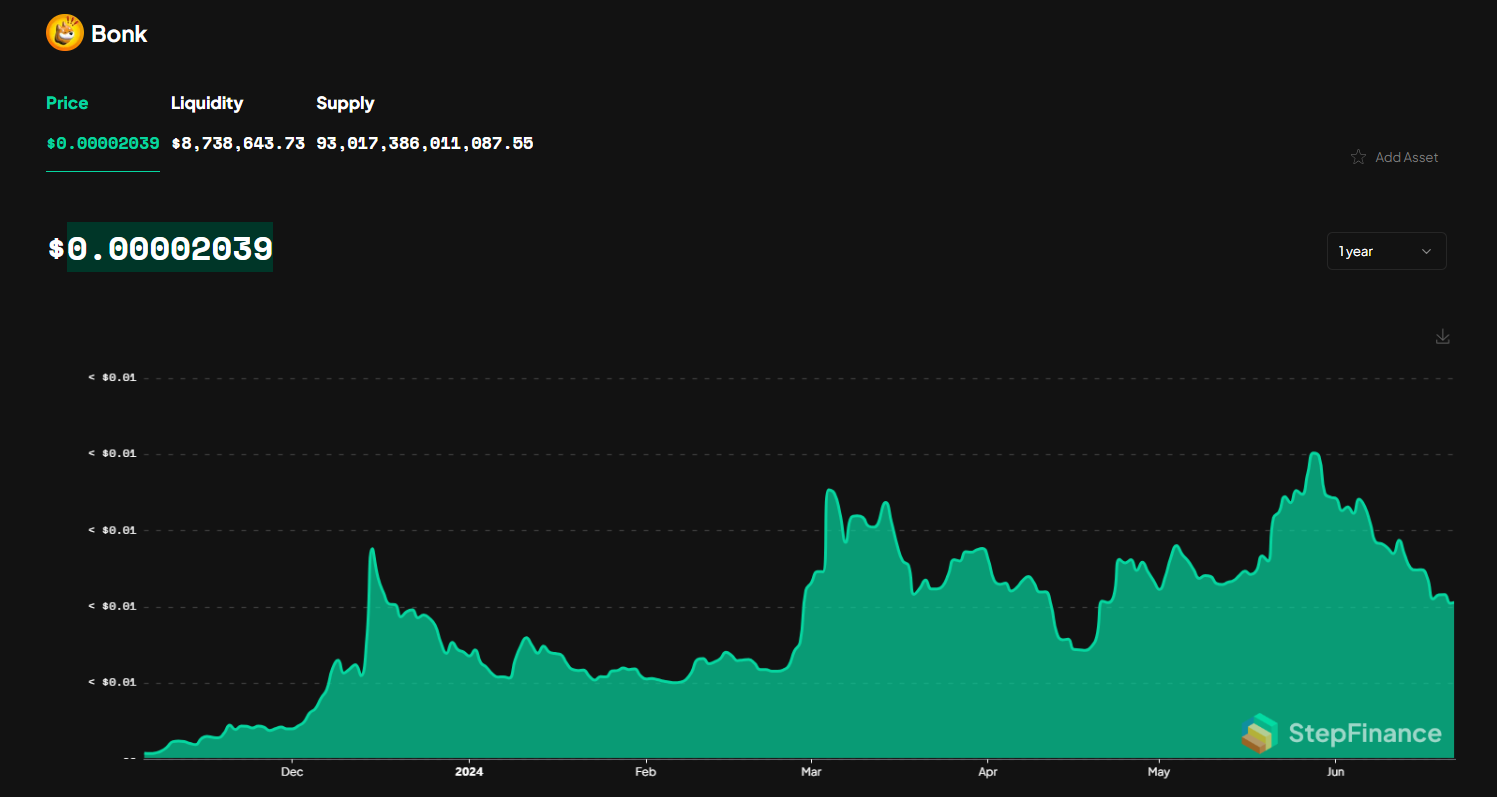Switch to the Liquidity tab

(x=207, y=103)
